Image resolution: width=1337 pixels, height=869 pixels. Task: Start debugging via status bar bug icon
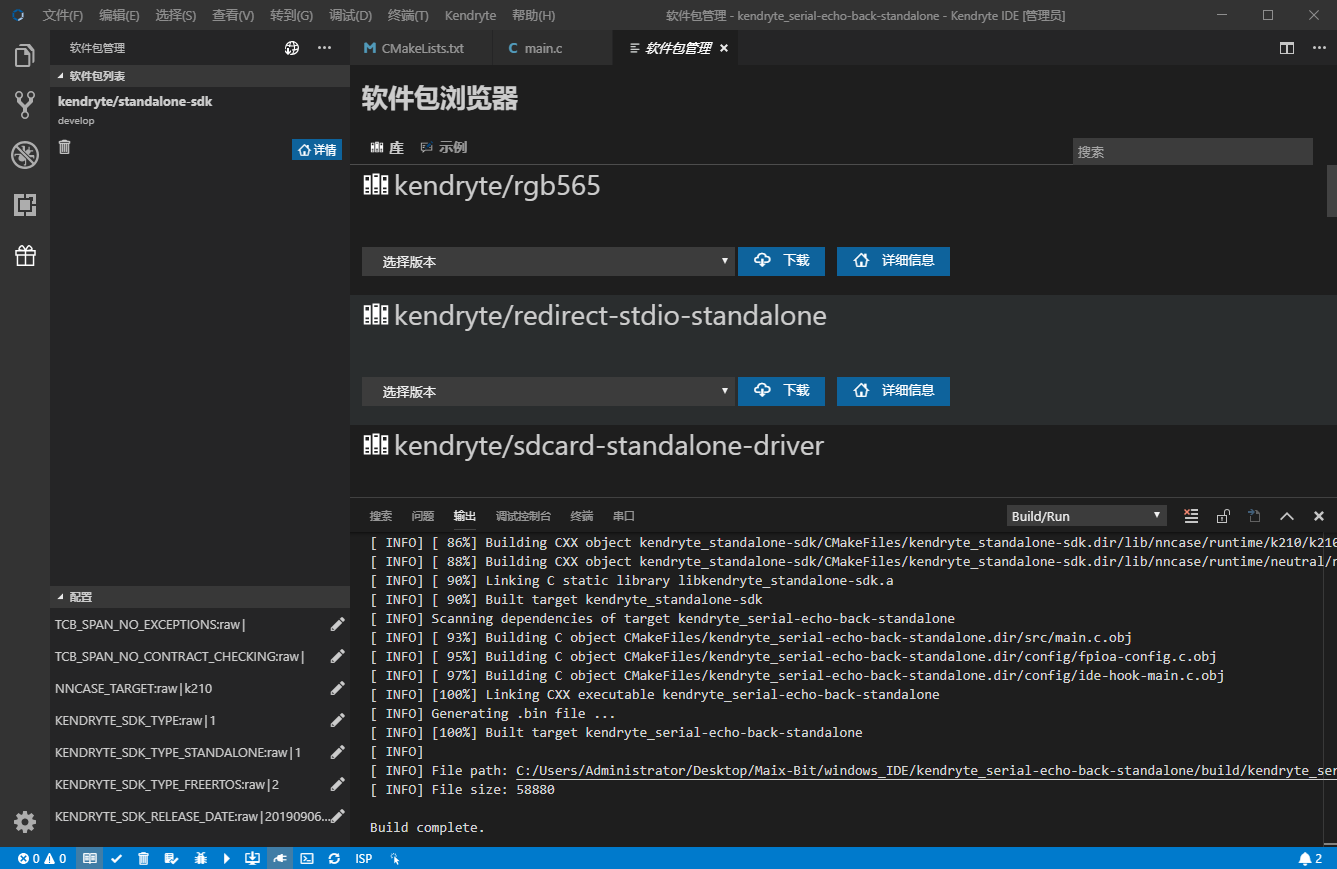(200, 858)
